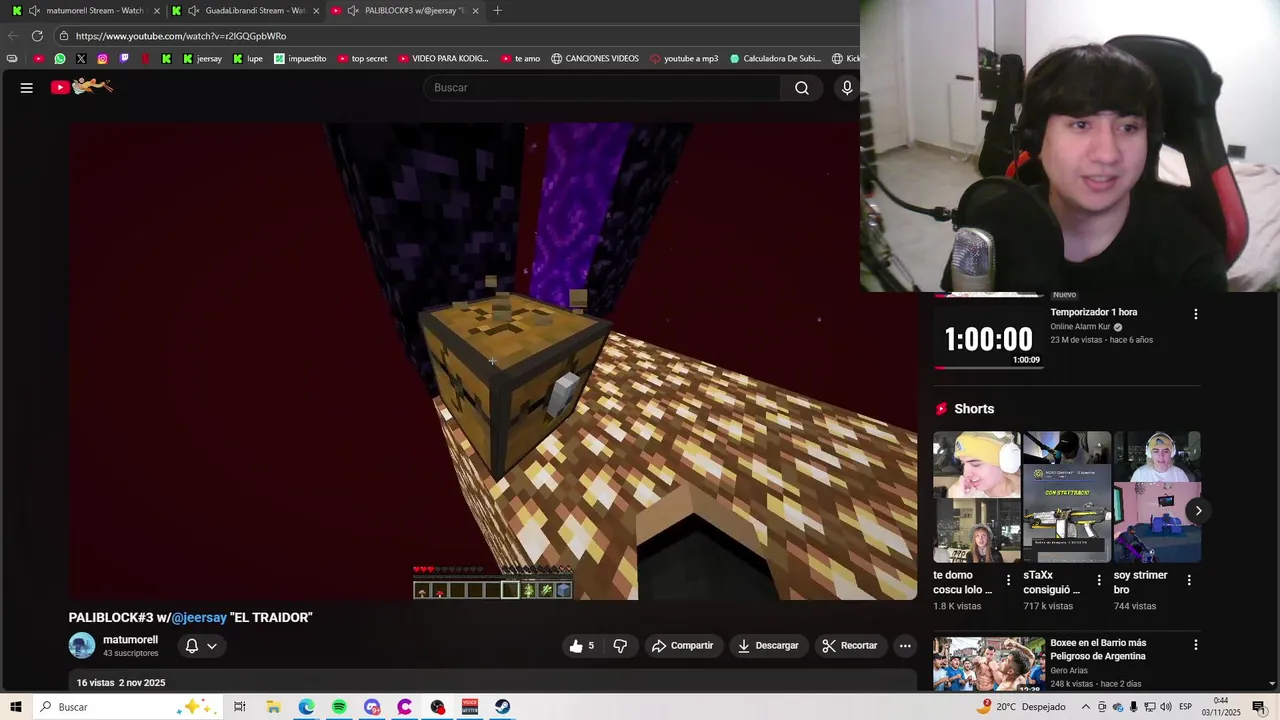Viewport: 1280px width, 720px height.
Task: Open the Online Alarm Kur channel link
Action: click(1080, 327)
